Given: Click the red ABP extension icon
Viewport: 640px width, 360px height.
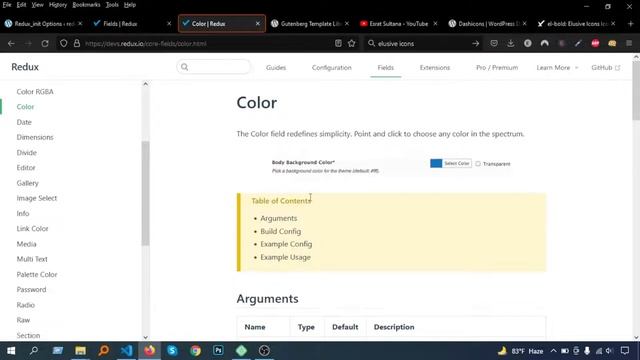Looking at the screenshot, I should tap(595, 43).
